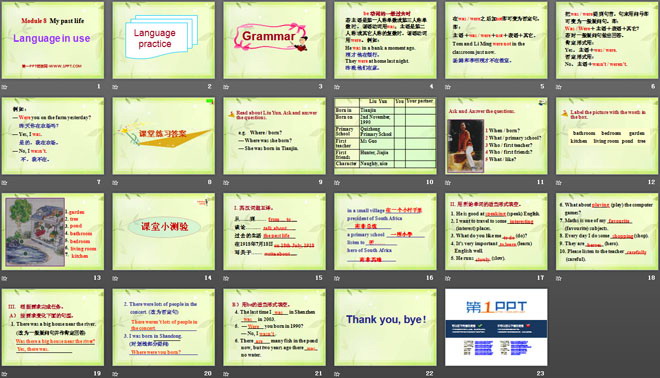Select slide 18 'What about playing' exercise thumbnail
This screenshot has width=660, height=378.
click(x=607, y=232)
